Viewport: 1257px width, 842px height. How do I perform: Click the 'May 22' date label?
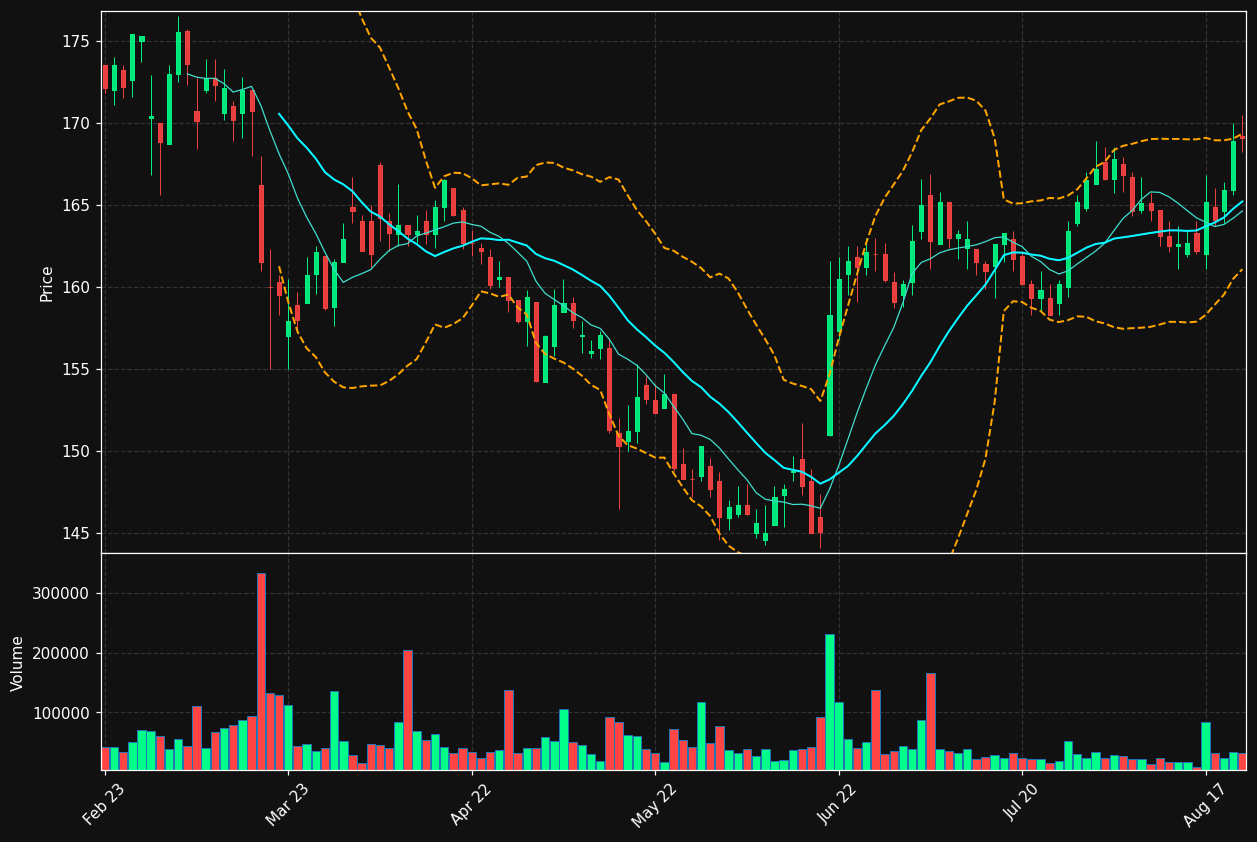pyautogui.click(x=653, y=804)
